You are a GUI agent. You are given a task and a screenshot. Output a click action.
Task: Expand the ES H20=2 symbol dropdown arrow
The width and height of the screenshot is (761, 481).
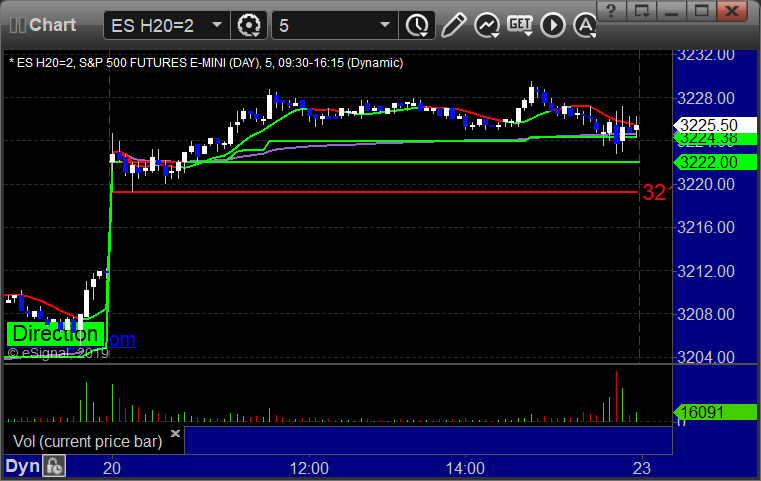tap(217, 25)
